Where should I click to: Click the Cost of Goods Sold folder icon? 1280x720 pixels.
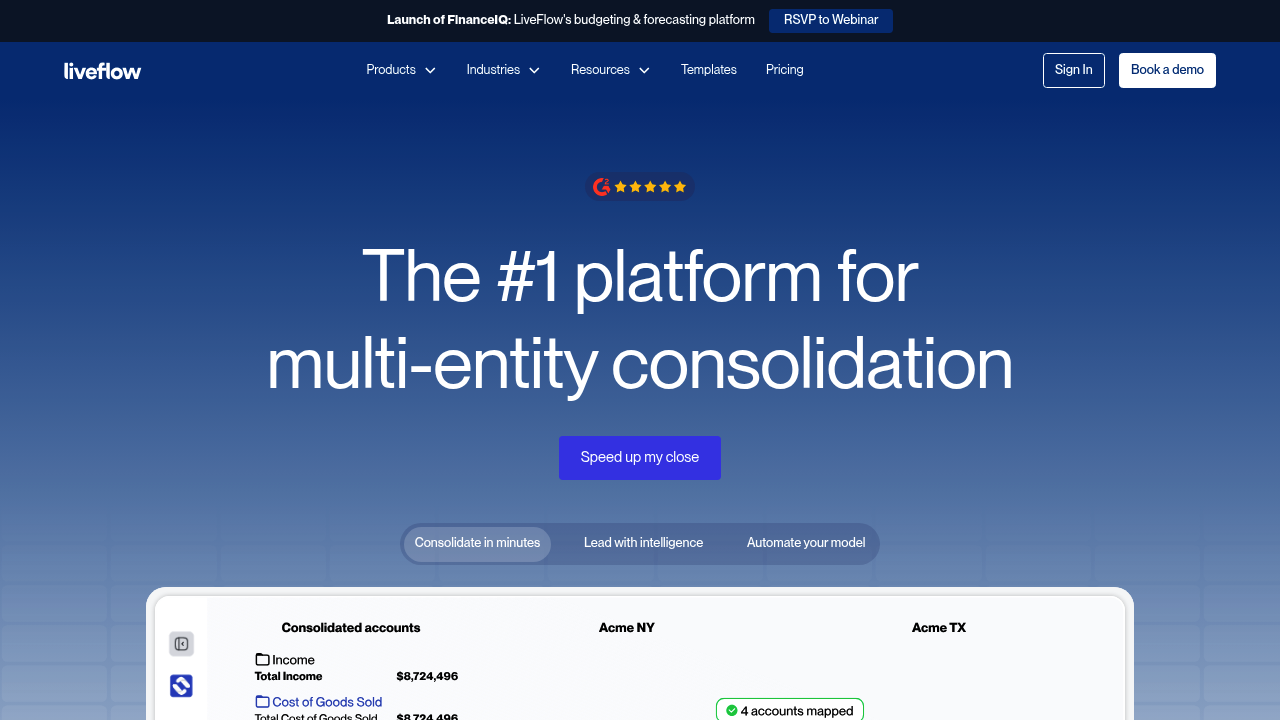click(262, 702)
